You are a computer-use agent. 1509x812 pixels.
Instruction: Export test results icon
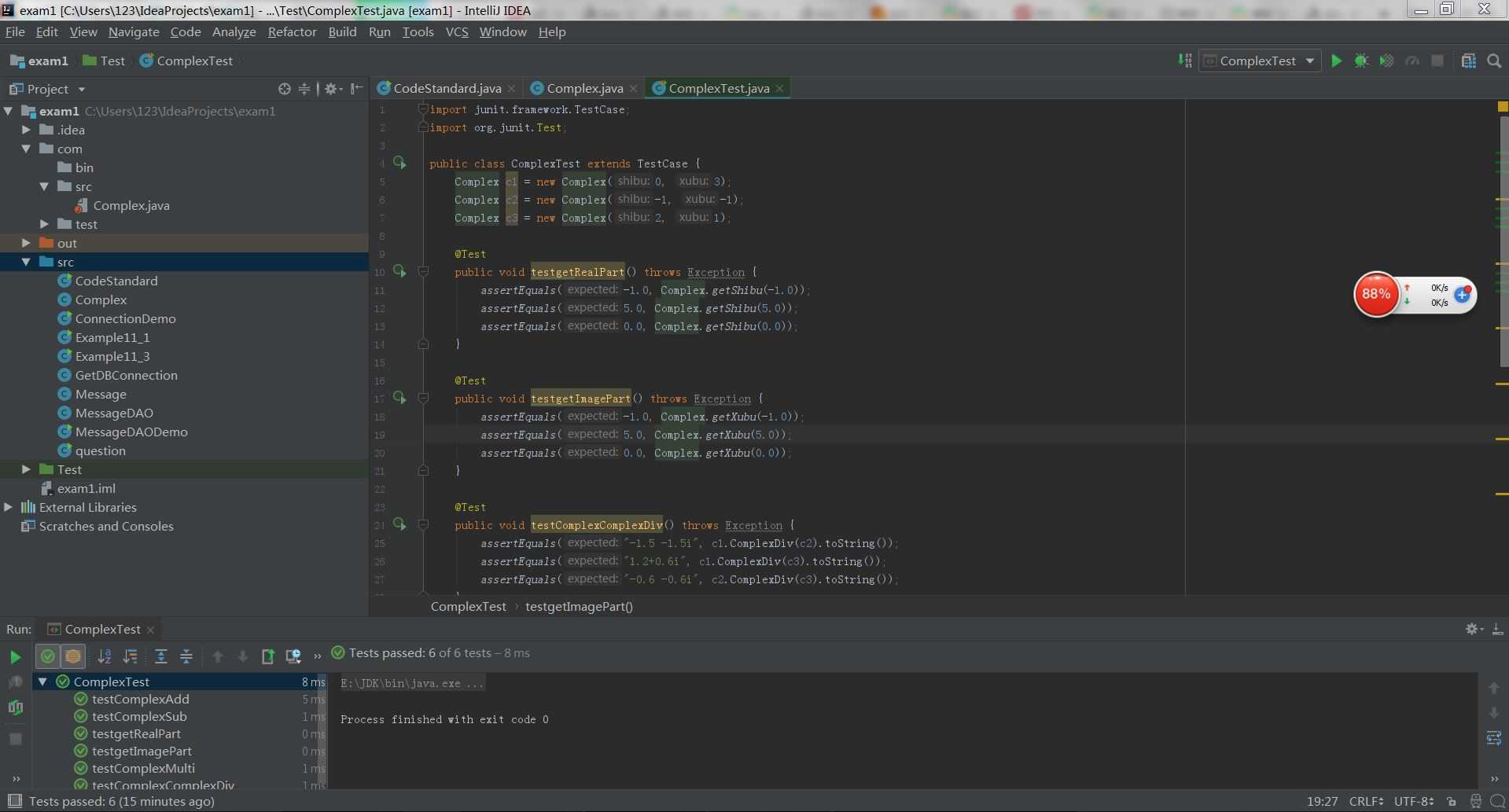tap(267, 656)
